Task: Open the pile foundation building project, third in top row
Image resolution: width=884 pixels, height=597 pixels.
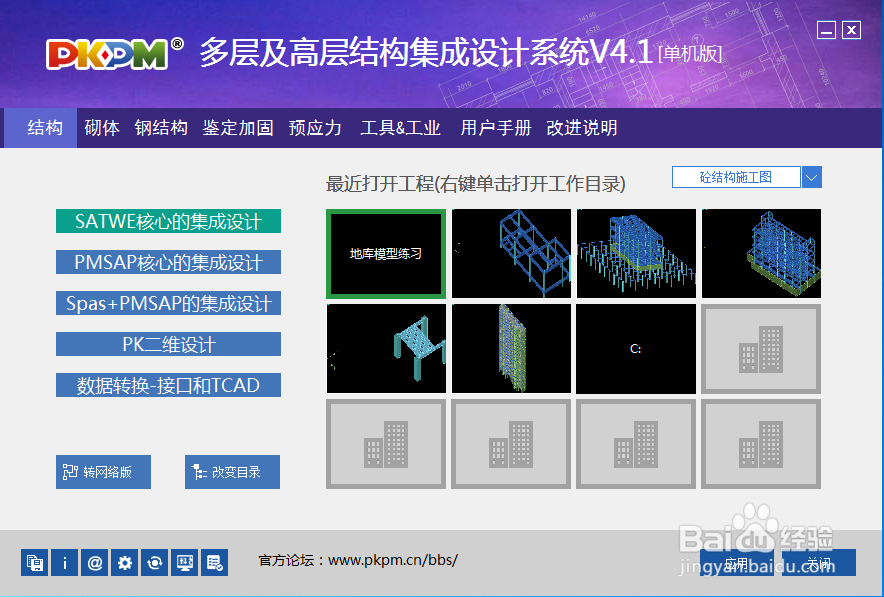Action: click(636, 254)
